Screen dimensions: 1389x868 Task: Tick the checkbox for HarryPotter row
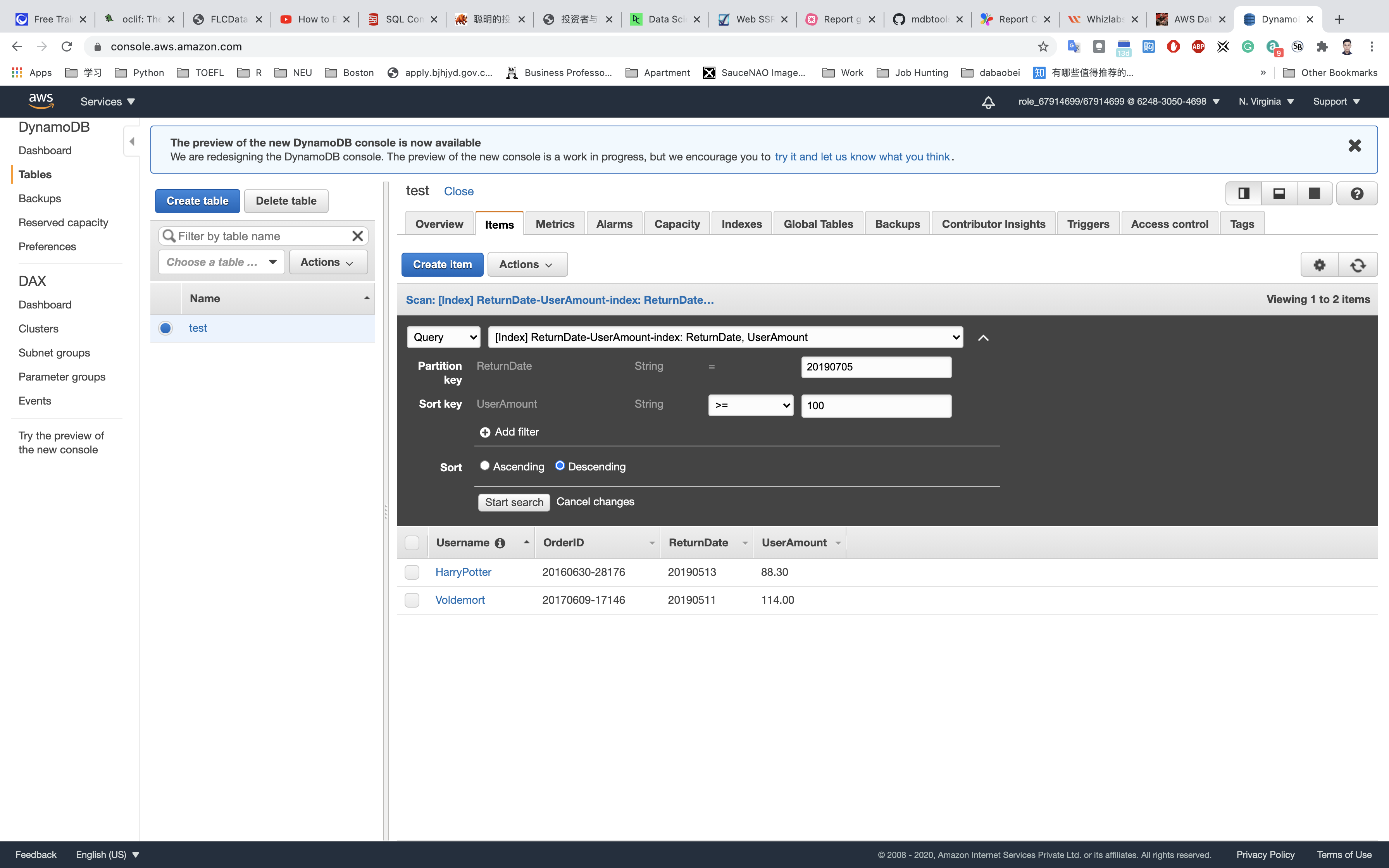(412, 572)
